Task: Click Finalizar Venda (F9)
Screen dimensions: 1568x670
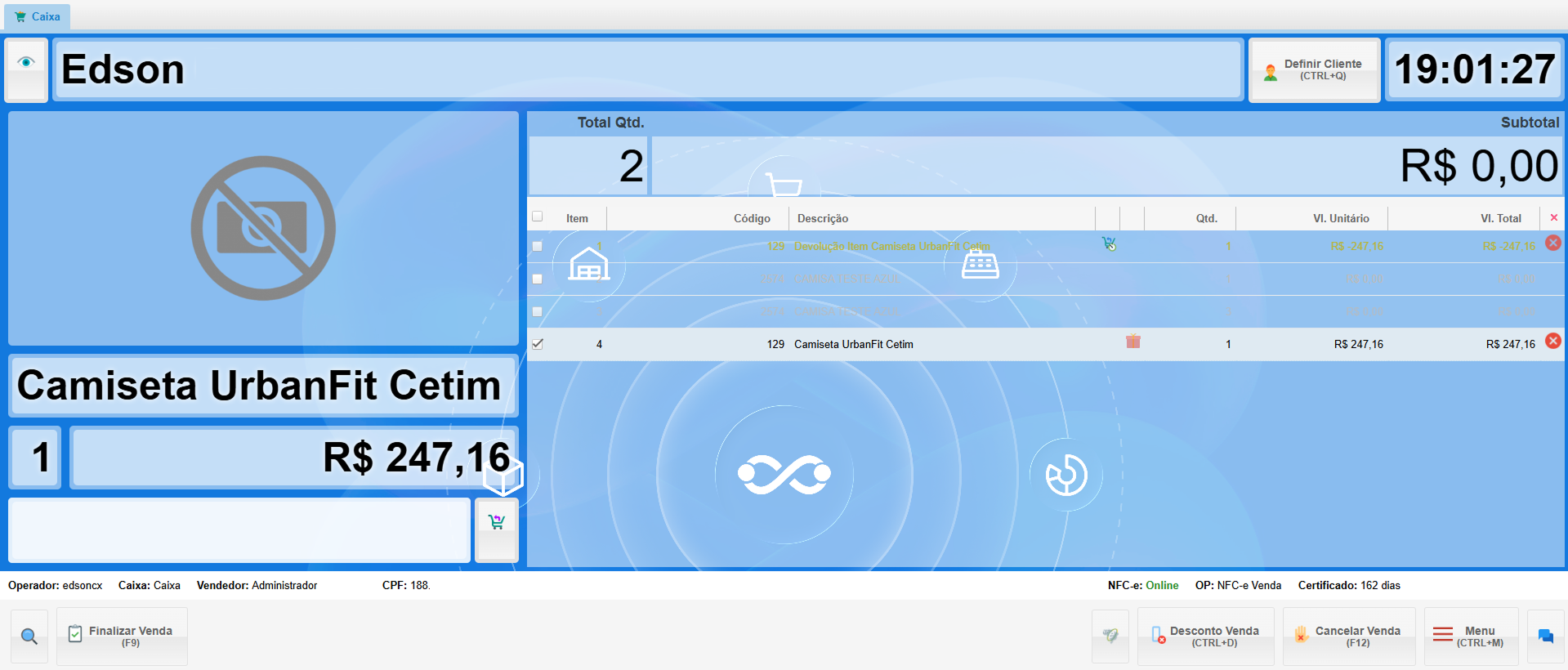Action: point(122,636)
